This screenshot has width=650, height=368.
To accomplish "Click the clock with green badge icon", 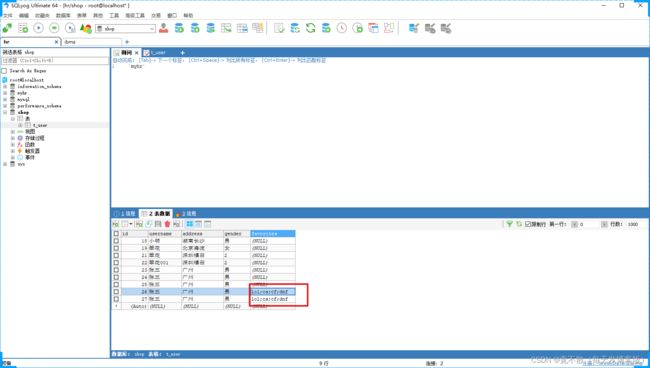I will pos(357,28).
